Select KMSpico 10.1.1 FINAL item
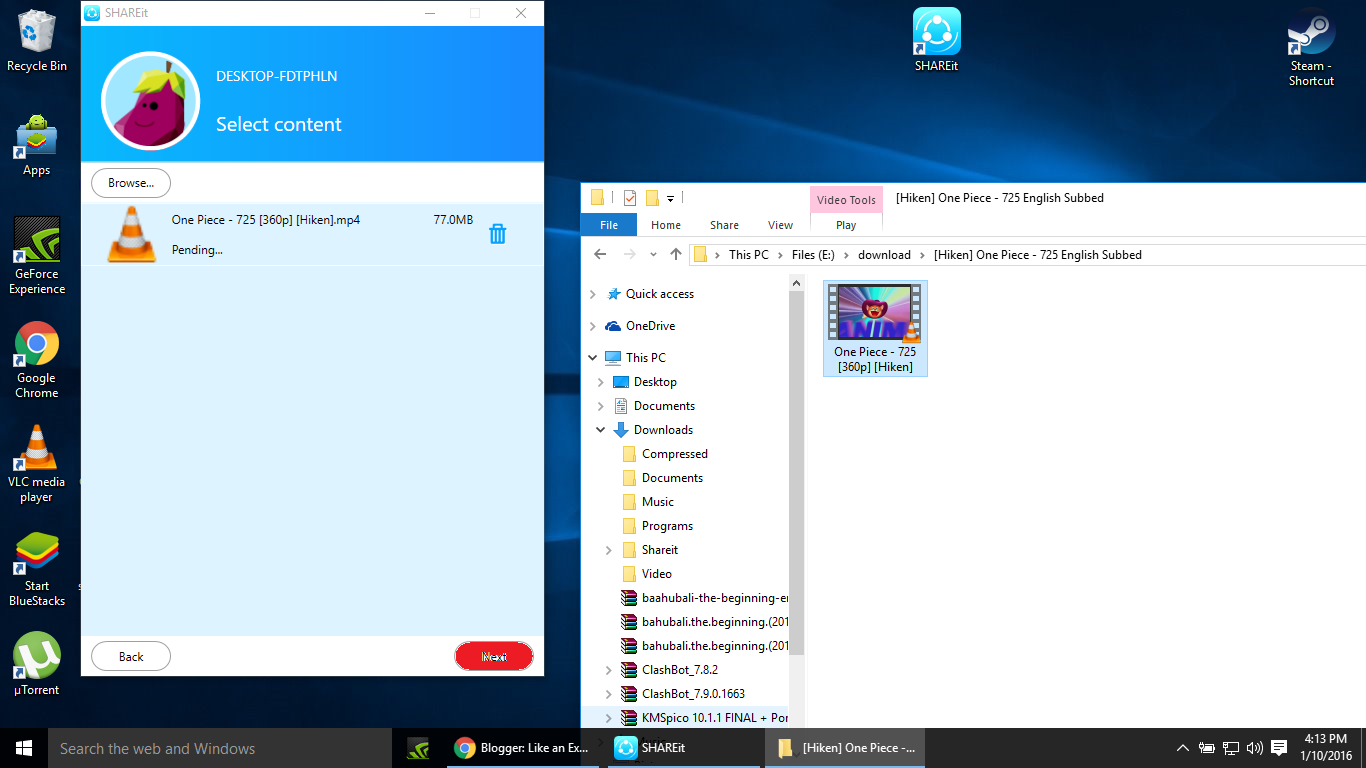The height and width of the screenshot is (768, 1366). (704, 718)
